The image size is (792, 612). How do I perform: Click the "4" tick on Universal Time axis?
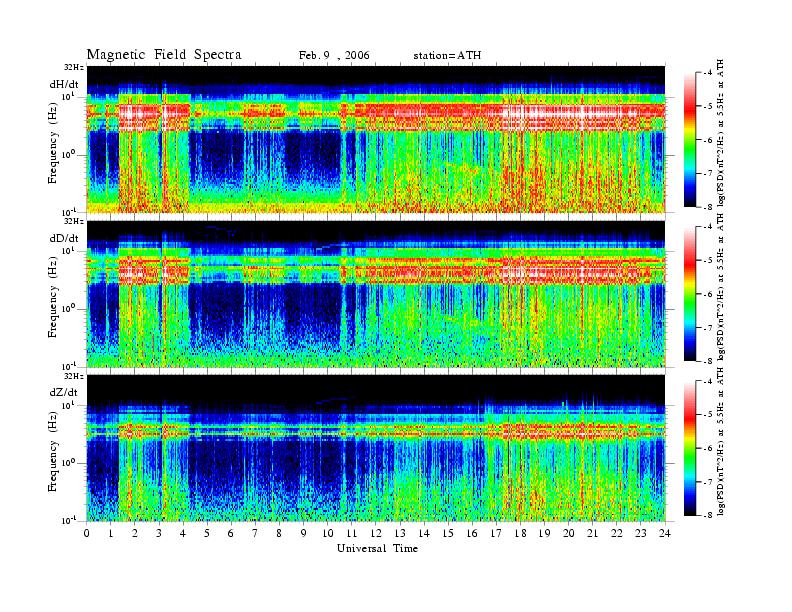[x=183, y=533]
